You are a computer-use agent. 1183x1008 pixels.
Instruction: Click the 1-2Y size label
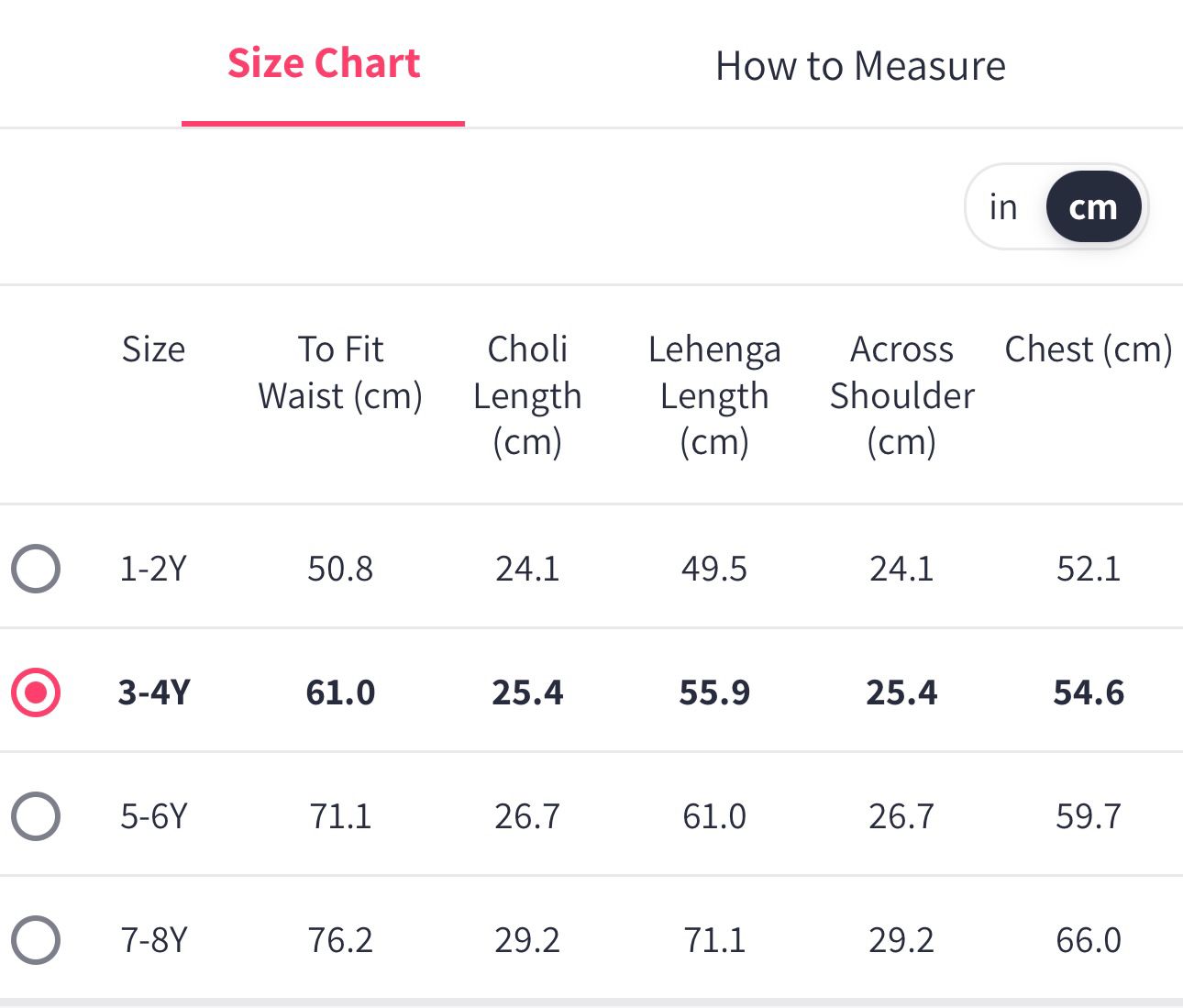click(x=153, y=569)
